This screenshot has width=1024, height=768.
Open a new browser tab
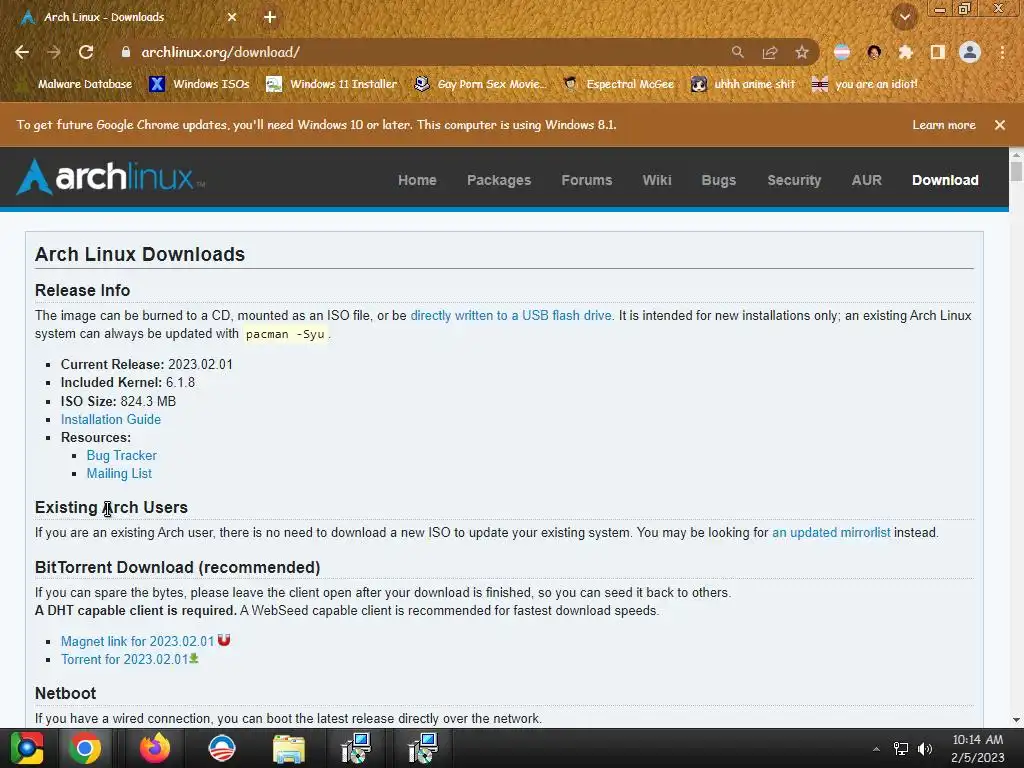[270, 17]
